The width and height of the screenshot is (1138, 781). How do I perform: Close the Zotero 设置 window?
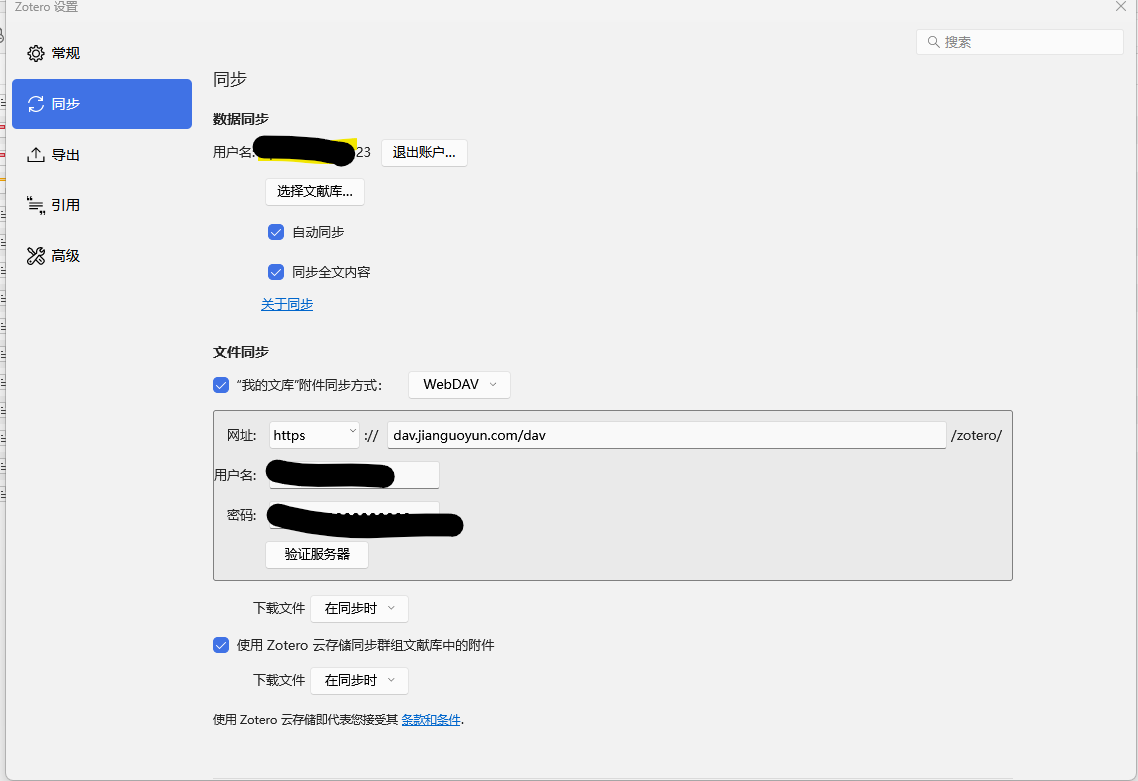click(1121, 6)
